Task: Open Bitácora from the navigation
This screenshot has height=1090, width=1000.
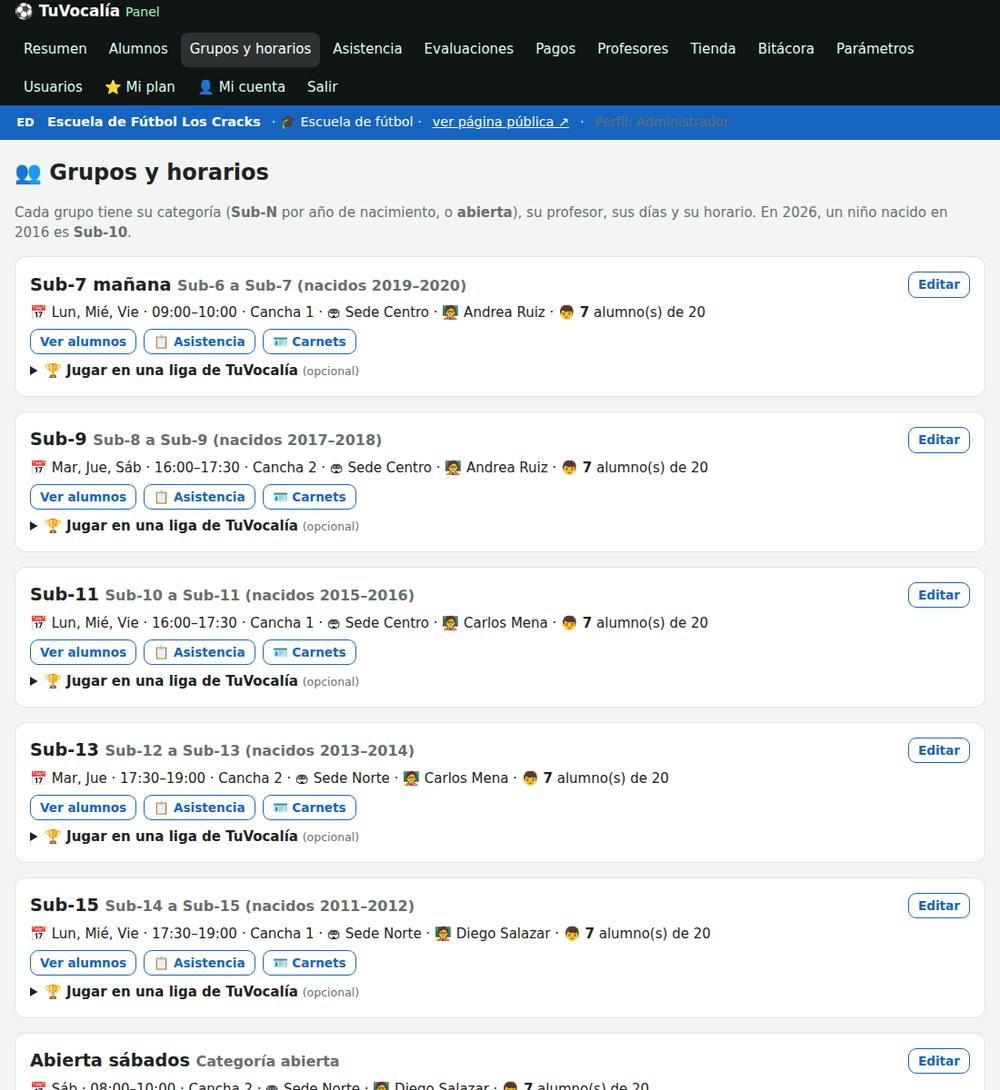Action: (x=786, y=49)
